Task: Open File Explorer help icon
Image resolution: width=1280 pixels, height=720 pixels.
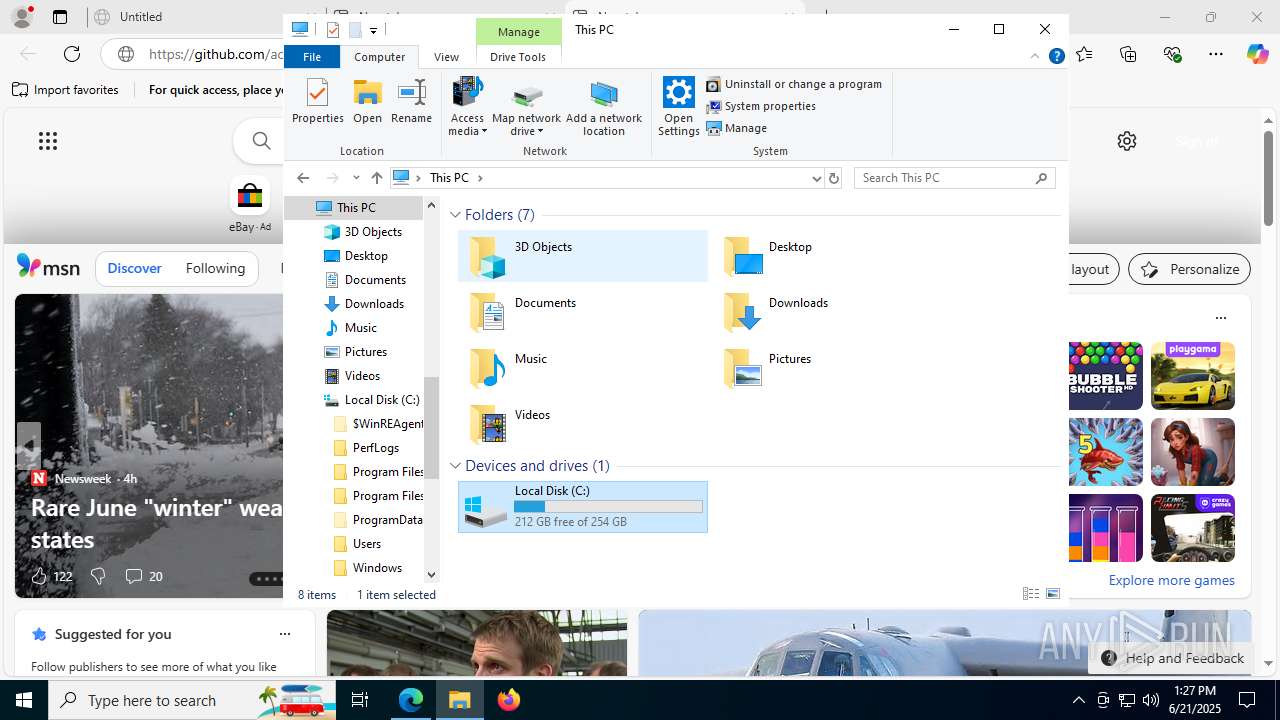Action: point(1056,57)
